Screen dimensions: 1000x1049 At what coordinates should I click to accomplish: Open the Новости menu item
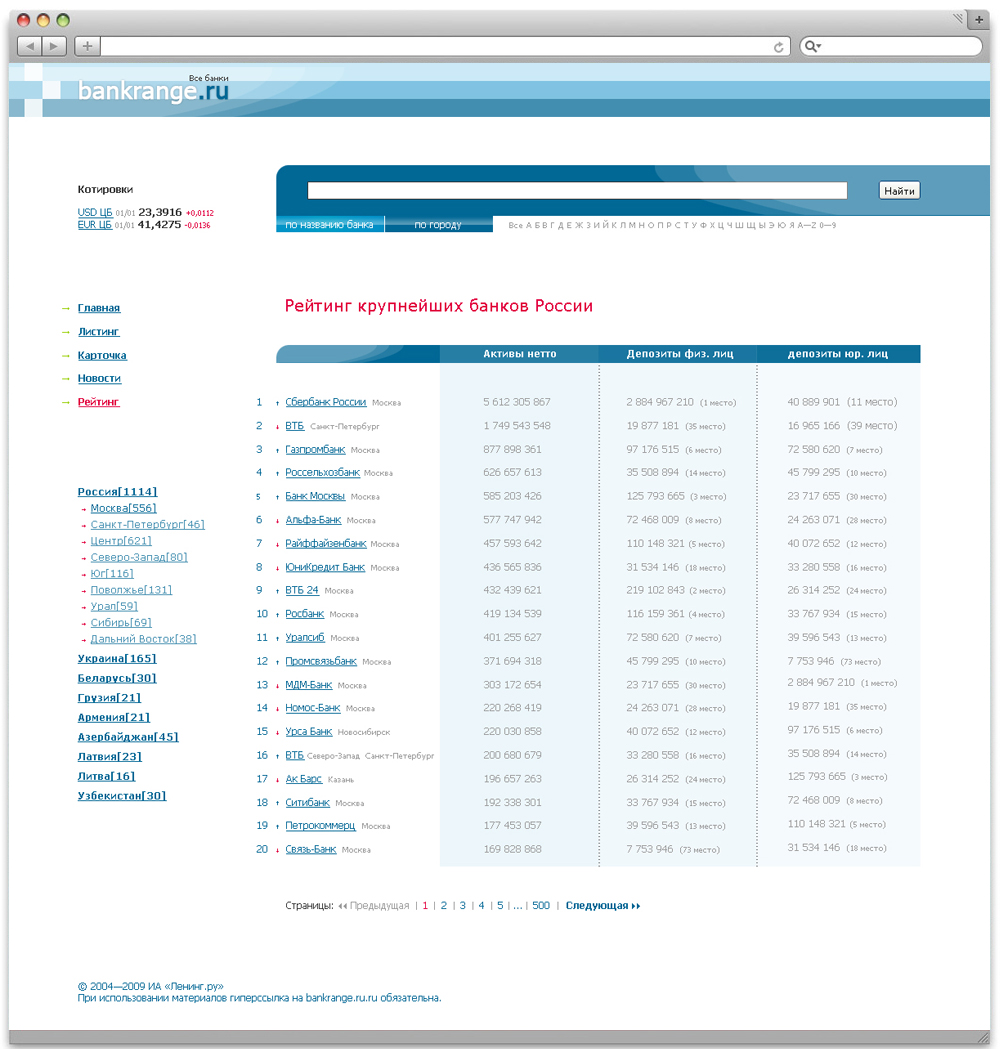99,379
